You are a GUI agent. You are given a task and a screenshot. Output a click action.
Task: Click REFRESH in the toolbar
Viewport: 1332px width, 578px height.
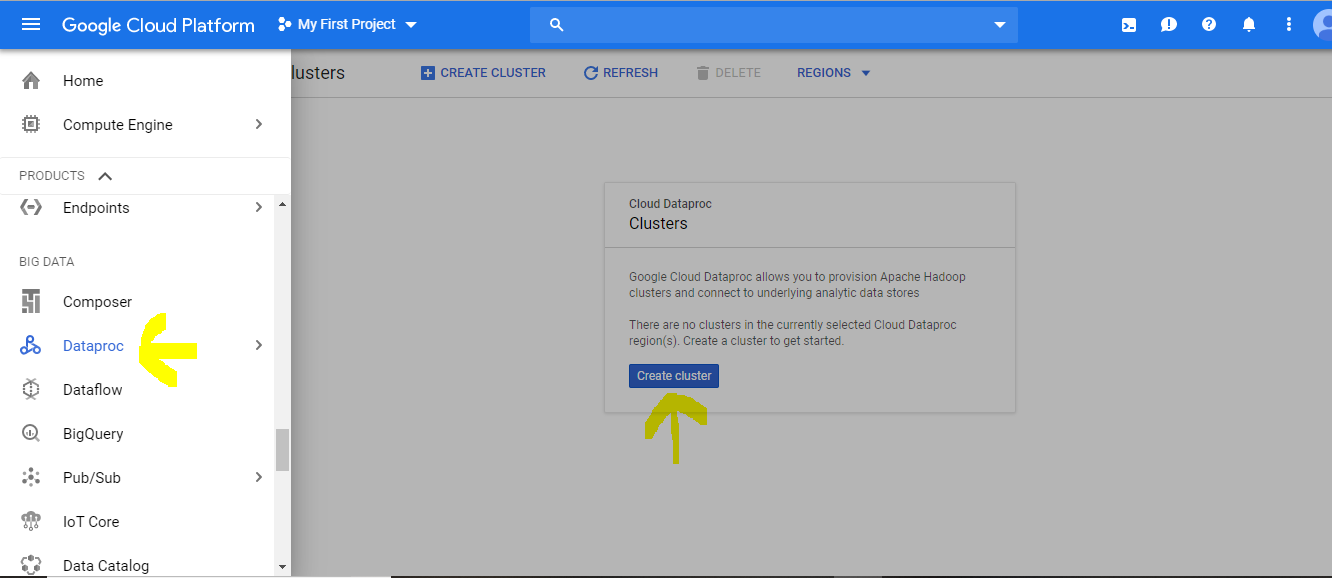pyautogui.click(x=621, y=73)
